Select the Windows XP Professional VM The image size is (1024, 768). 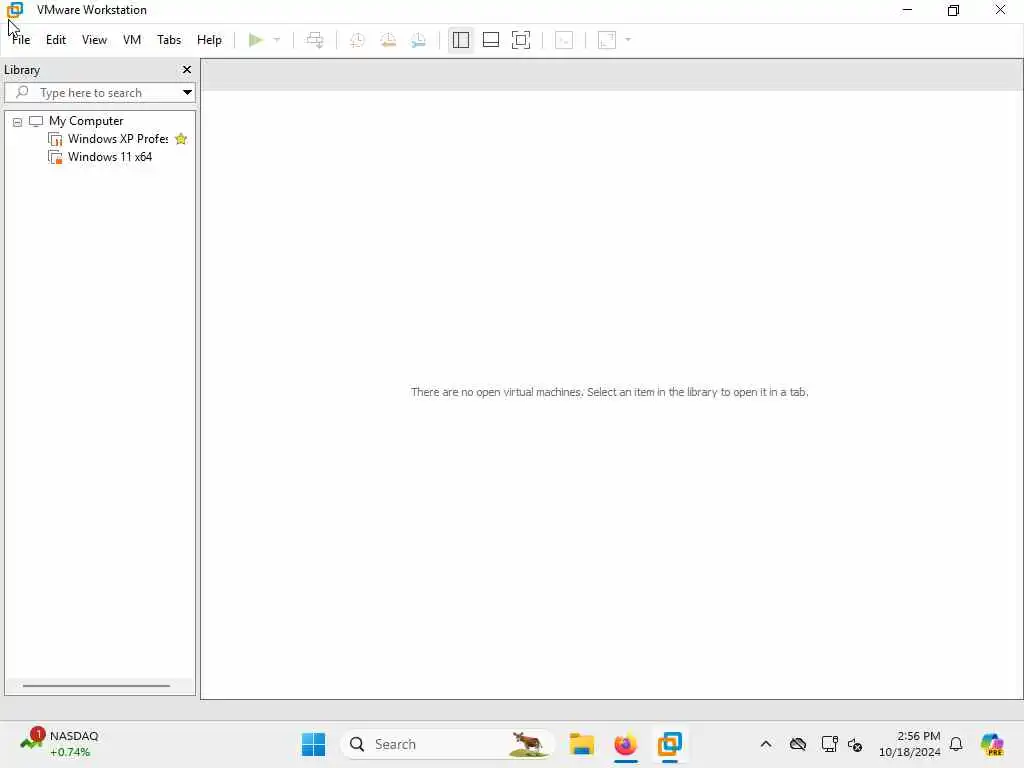click(x=118, y=138)
